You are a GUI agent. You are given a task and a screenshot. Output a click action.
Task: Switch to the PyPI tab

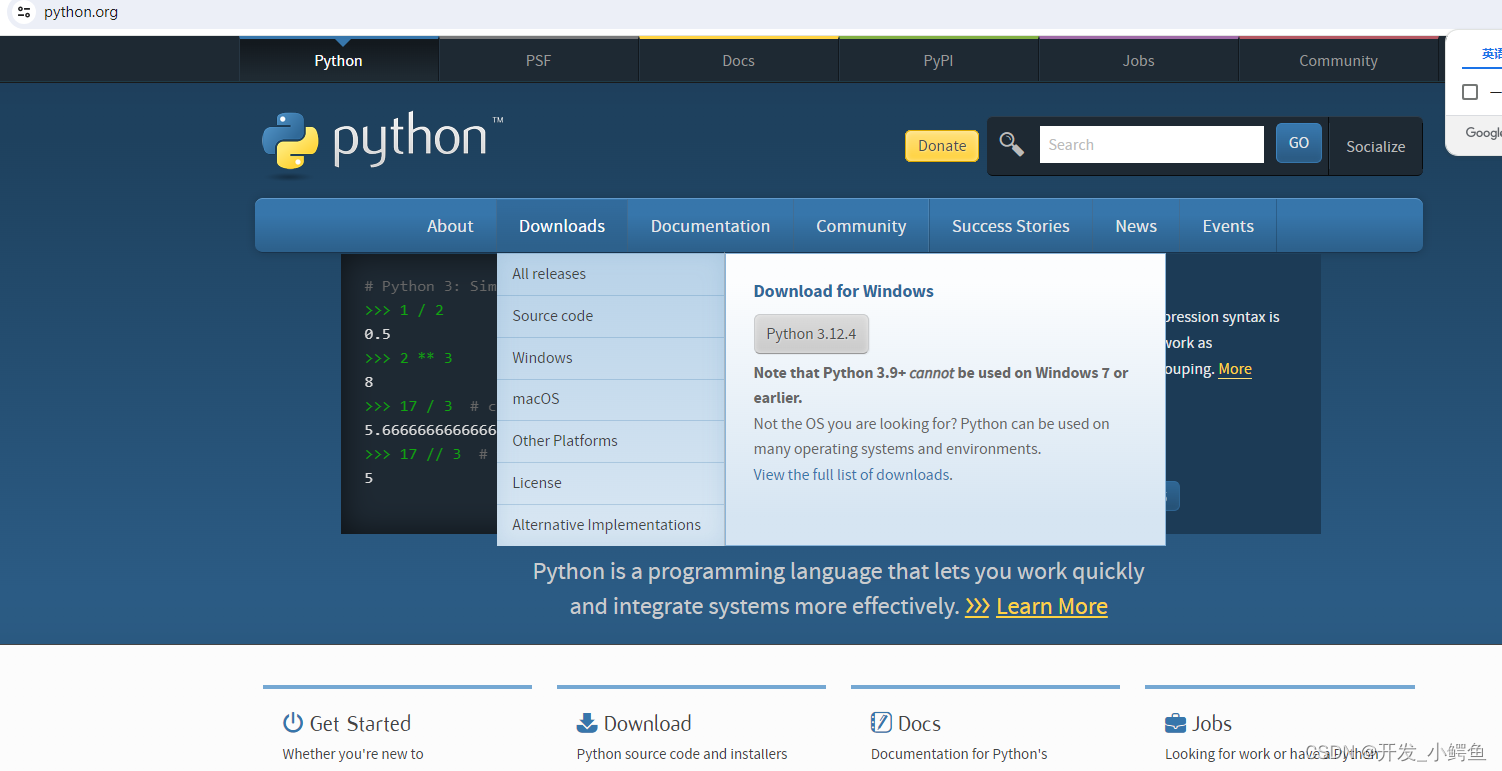938,60
